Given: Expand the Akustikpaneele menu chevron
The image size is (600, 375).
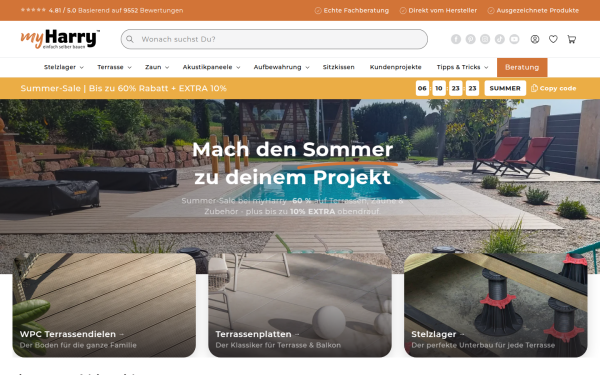Looking at the screenshot, I should pyautogui.click(x=238, y=67).
